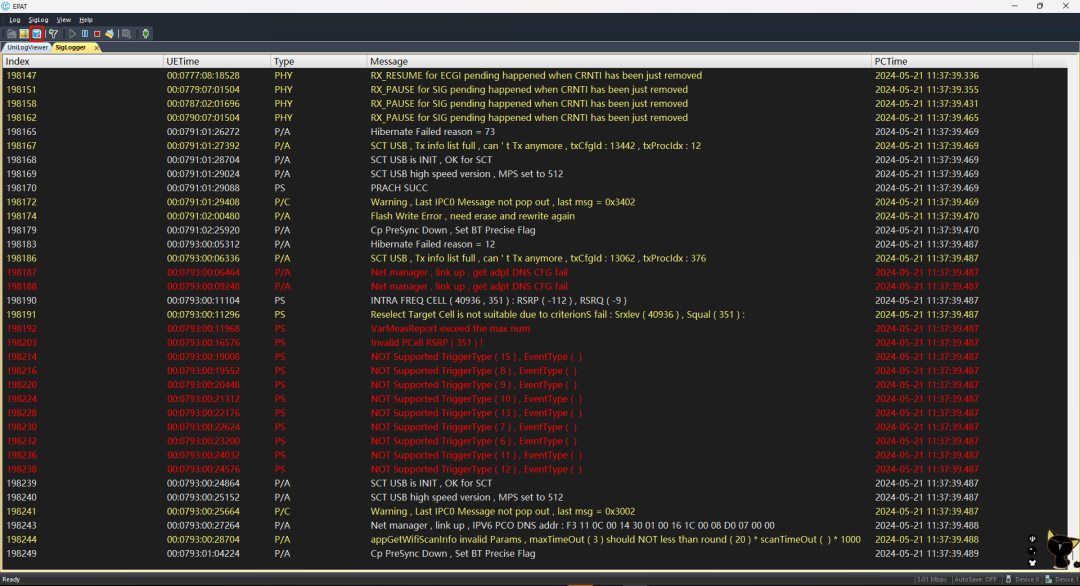Select index cell 198187
This screenshot has width=1080, height=586.
click(x=21, y=273)
